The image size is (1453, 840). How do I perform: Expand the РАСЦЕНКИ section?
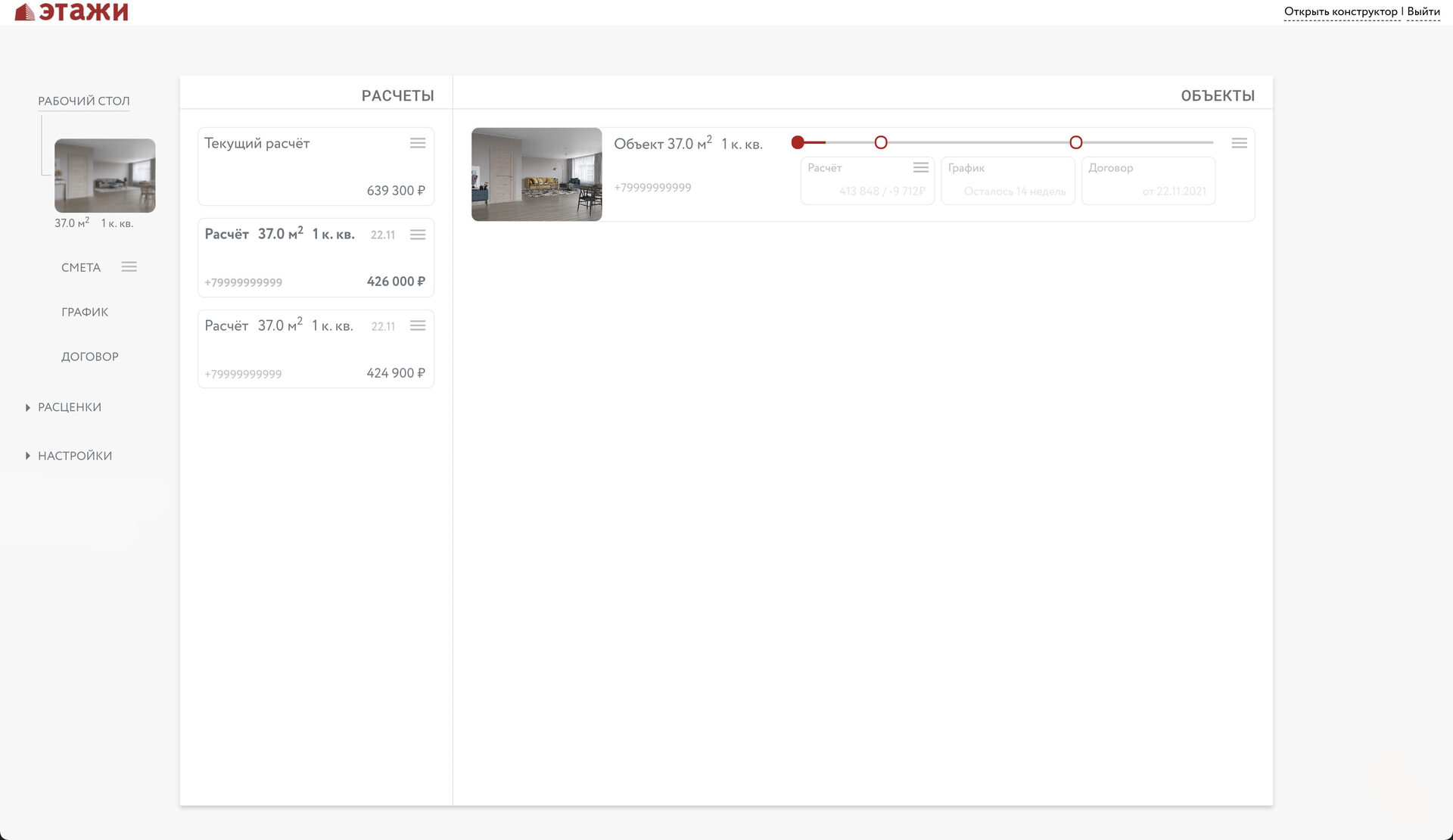pos(69,407)
